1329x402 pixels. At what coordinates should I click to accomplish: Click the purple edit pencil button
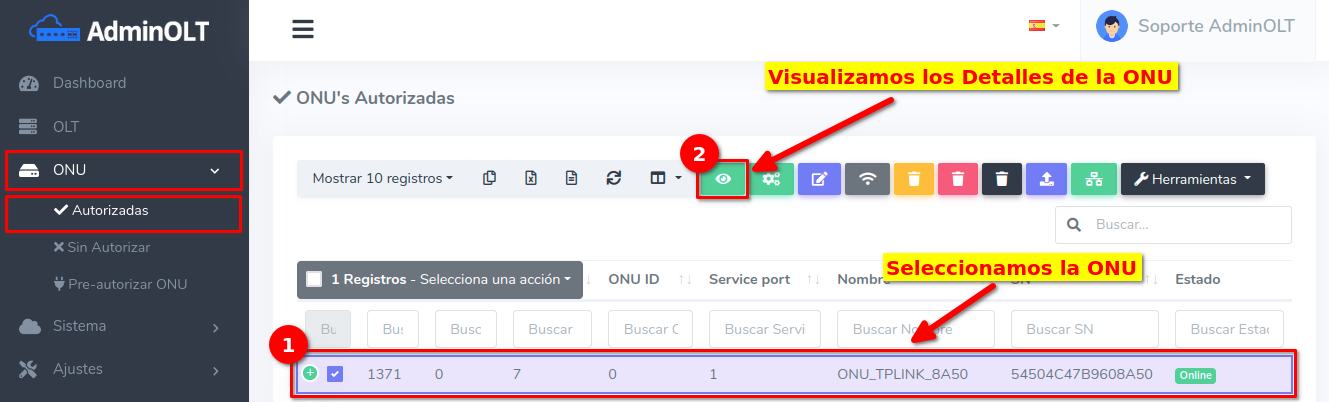[819, 179]
